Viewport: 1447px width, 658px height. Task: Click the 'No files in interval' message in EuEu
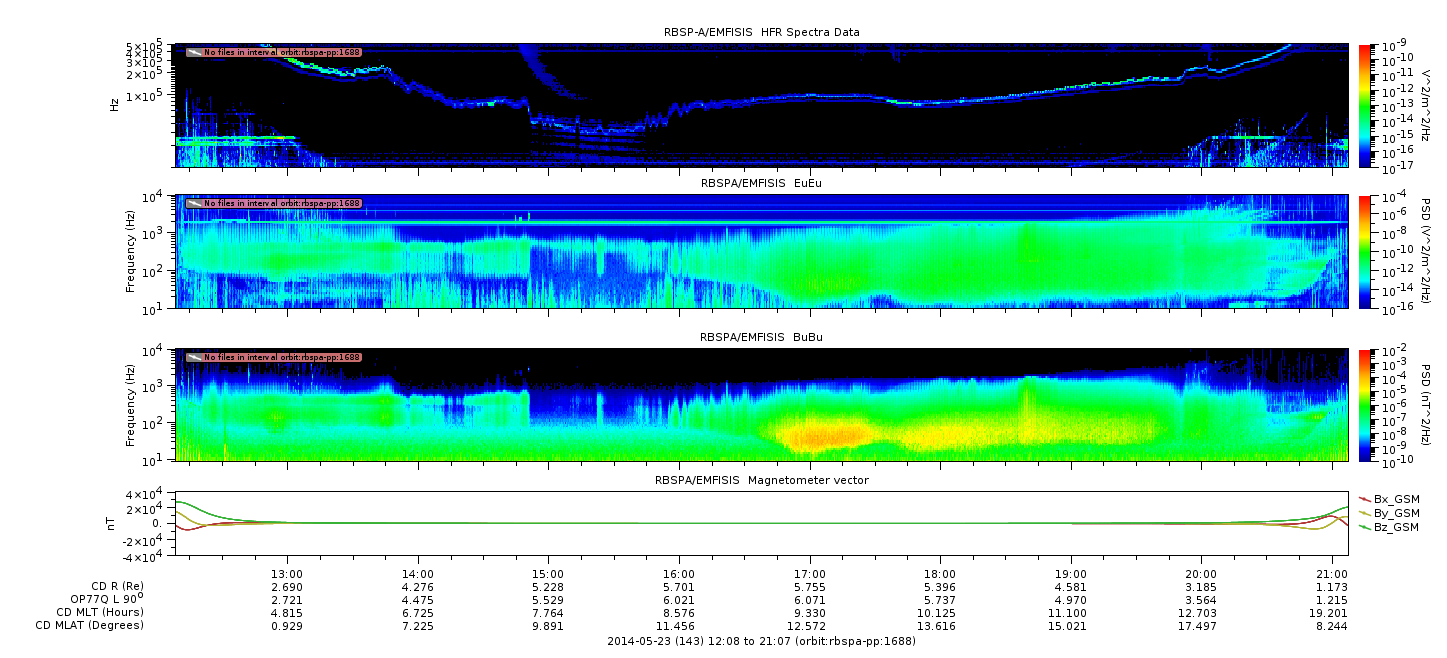click(282, 204)
